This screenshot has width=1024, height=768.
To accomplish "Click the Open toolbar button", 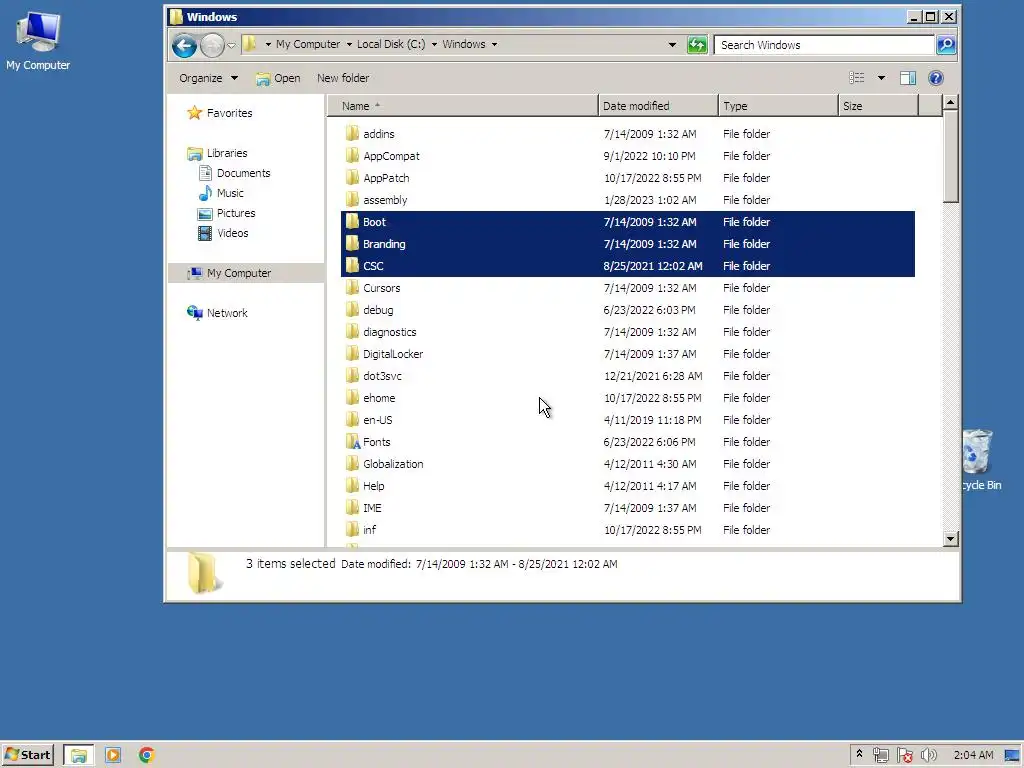I will coord(278,78).
